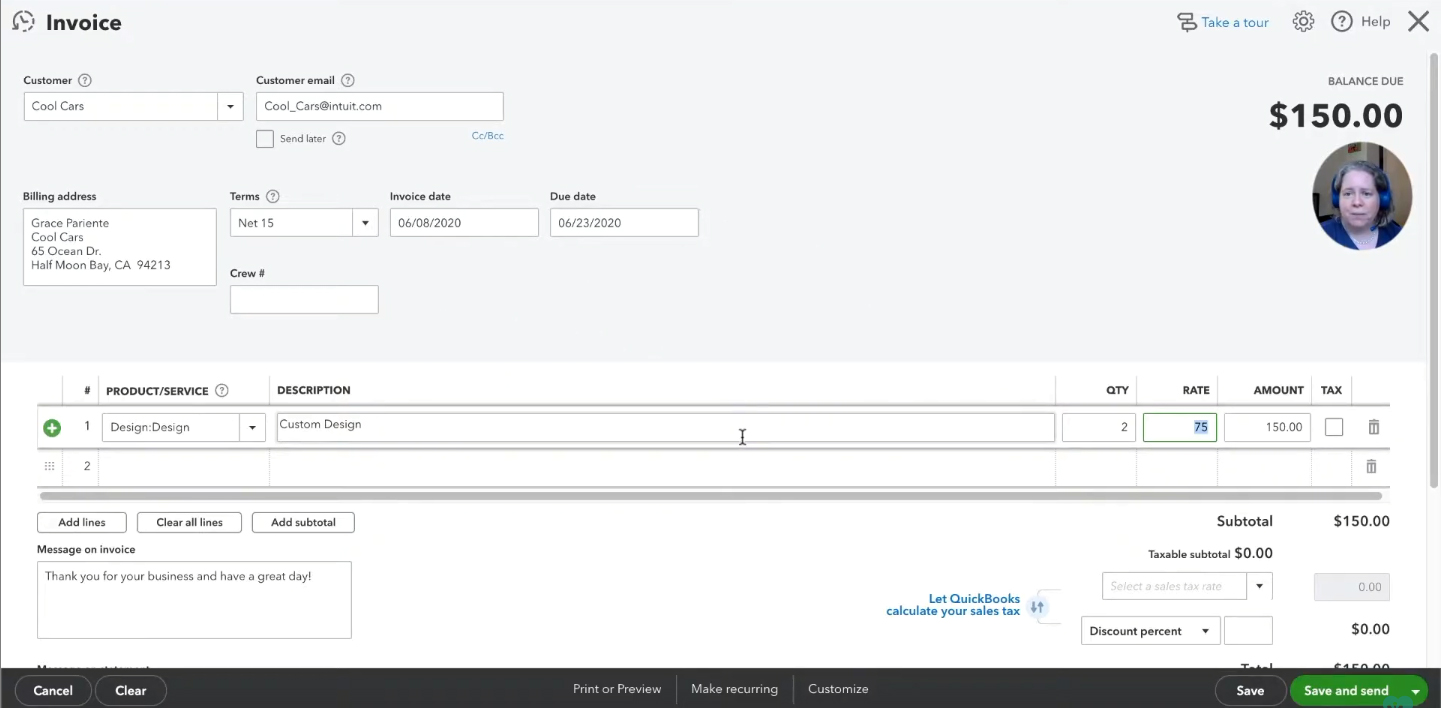Viewport: 1441px width, 708px height.
Task: Click the Add lines button
Action: click(82, 522)
